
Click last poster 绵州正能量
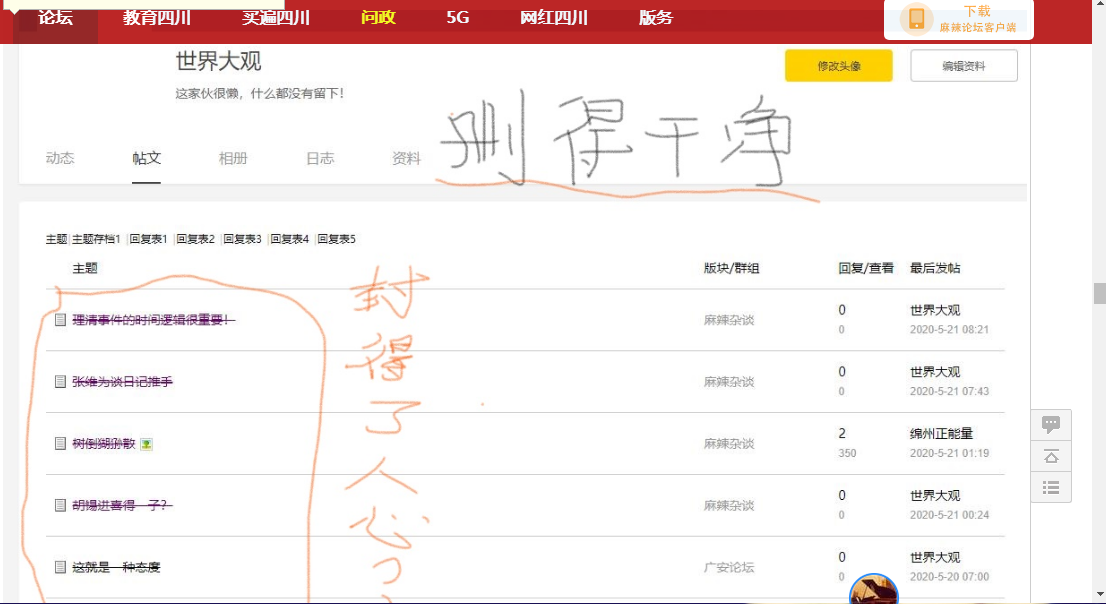coord(941,433)
